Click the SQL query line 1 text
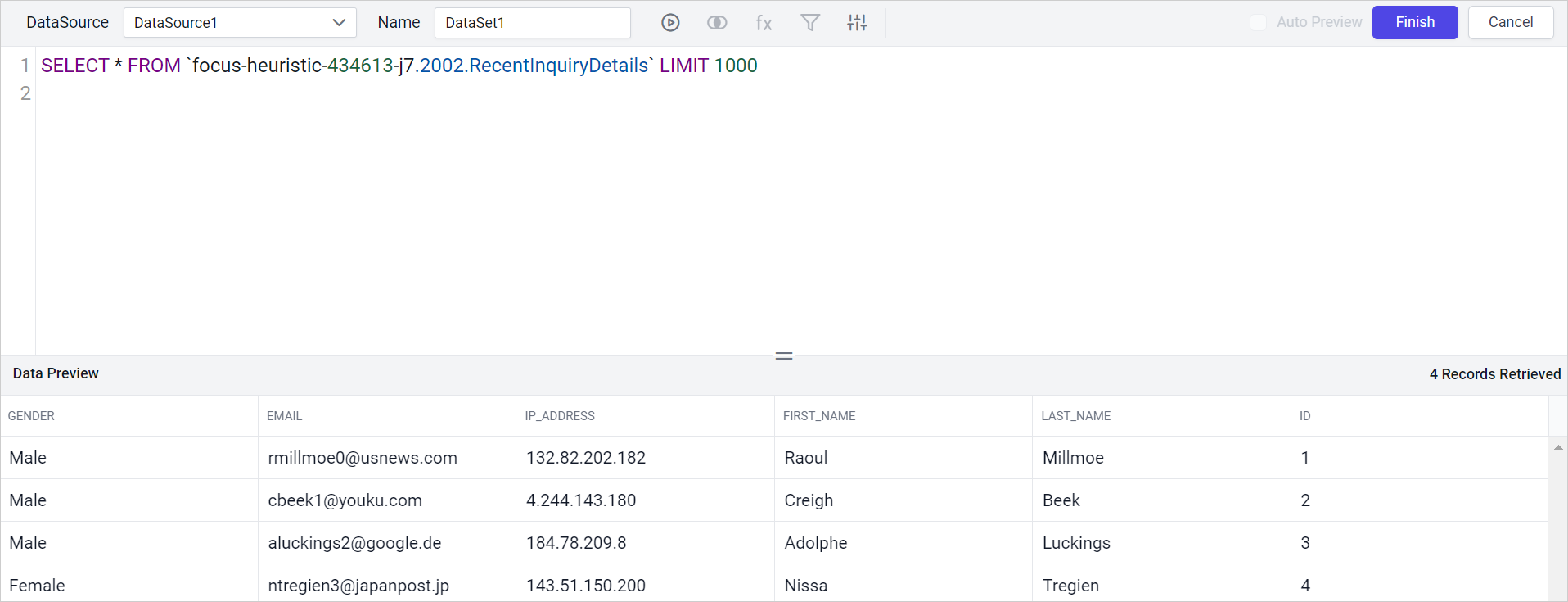1568x602 pixels. click(399, 66)
